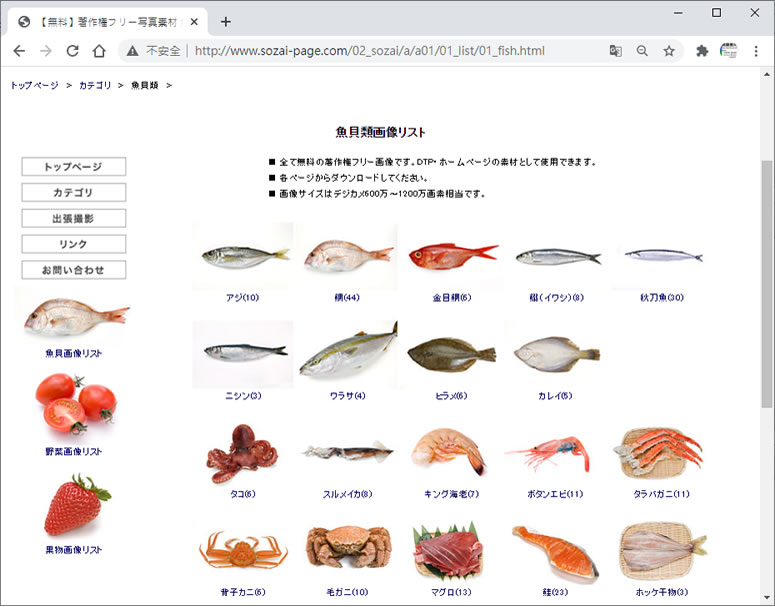Click the アジ horse mackerel photo
Image resolution: width=775 pixels, height=607 pixels.
tap(243, 256)
